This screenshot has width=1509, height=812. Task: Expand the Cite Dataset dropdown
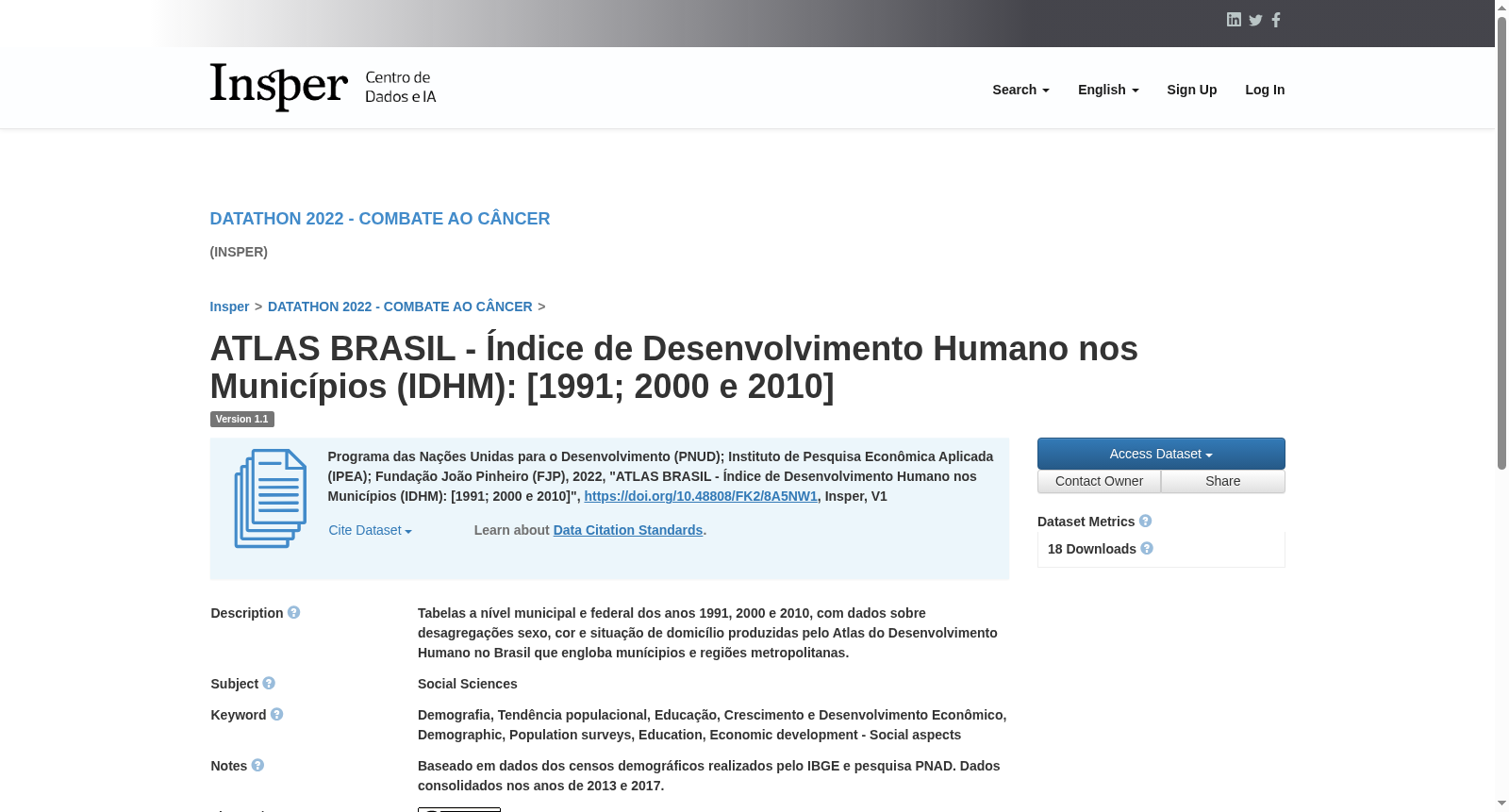coord(370,530)
